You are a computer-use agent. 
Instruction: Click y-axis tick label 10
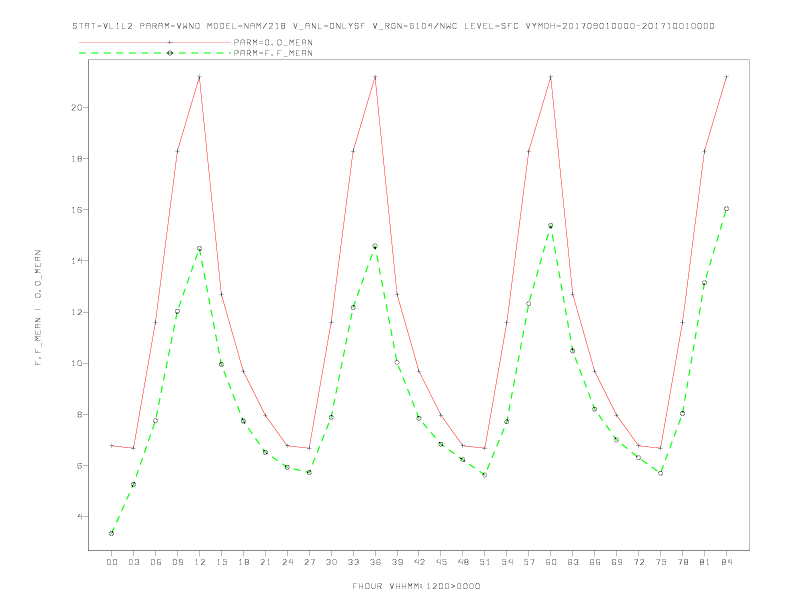(77, 364)
